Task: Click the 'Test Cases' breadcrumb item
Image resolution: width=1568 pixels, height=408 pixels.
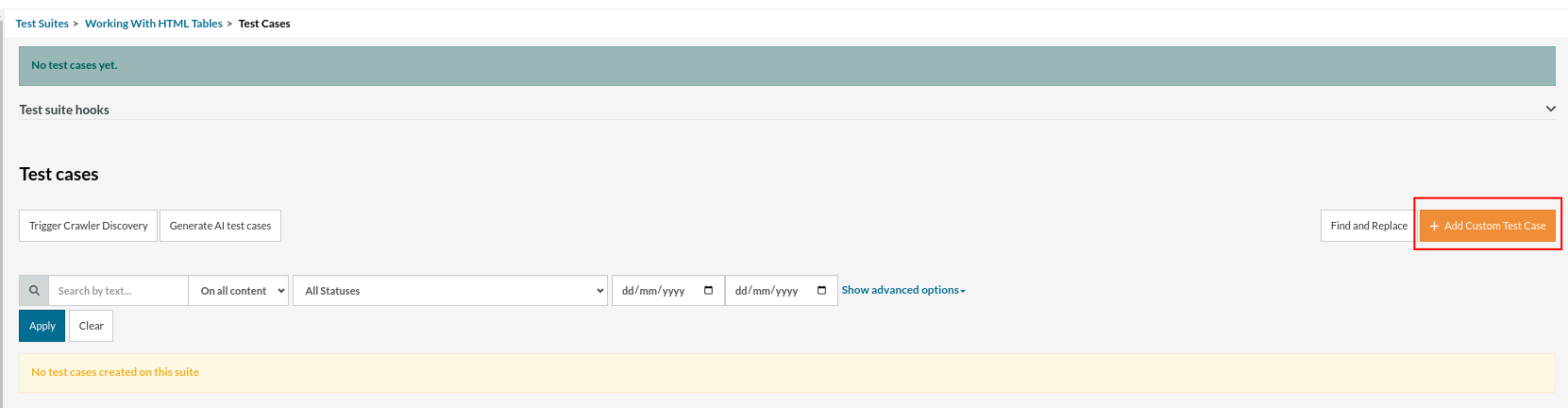Action: coord(264,24)
